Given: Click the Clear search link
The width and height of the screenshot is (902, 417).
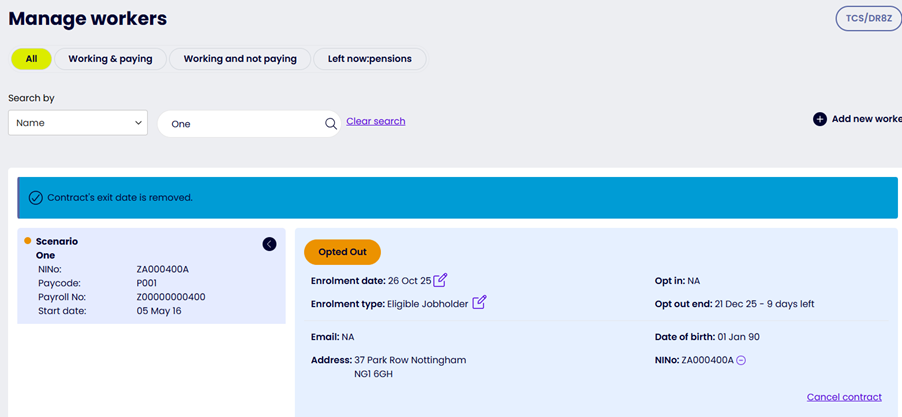Looking at the screenshot, I should pyautogui.click(x=375, y=121).
